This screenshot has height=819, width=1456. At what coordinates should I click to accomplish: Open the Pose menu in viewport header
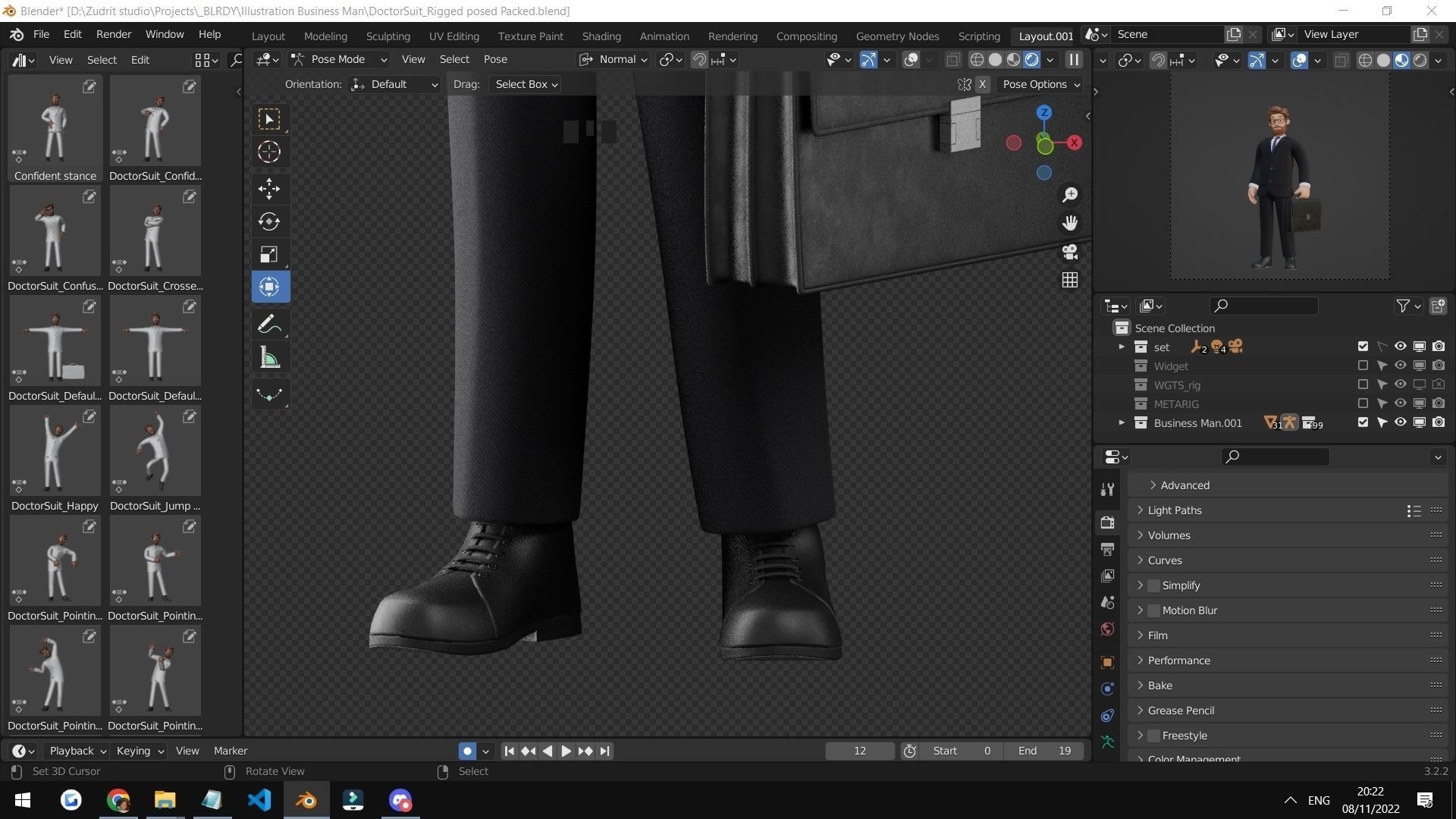click(x=495, y=59)
